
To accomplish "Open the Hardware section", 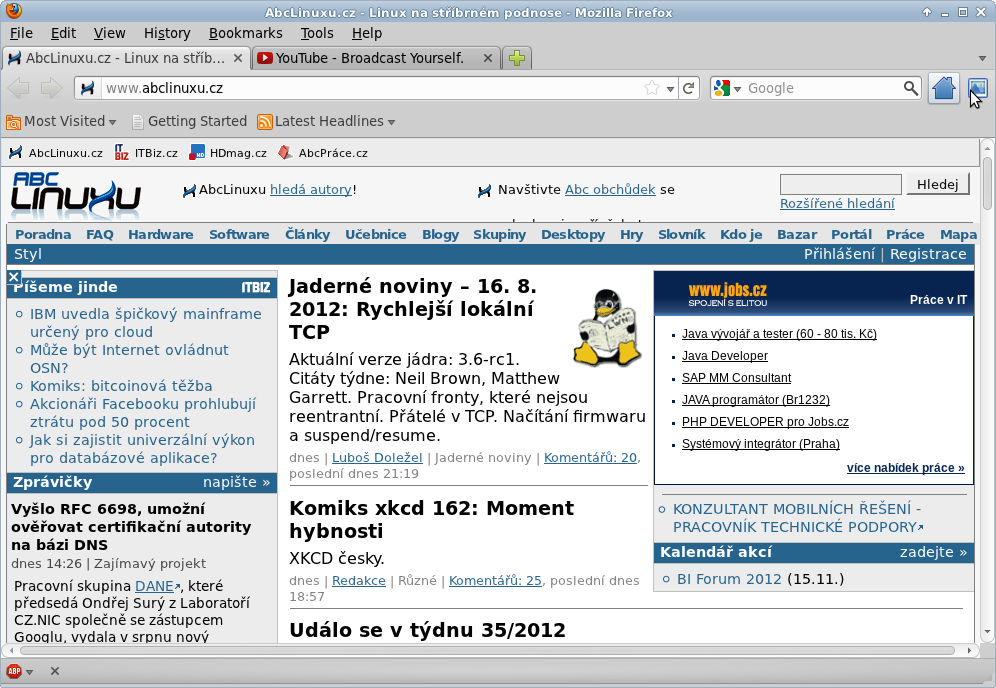I will coord(161,234).
